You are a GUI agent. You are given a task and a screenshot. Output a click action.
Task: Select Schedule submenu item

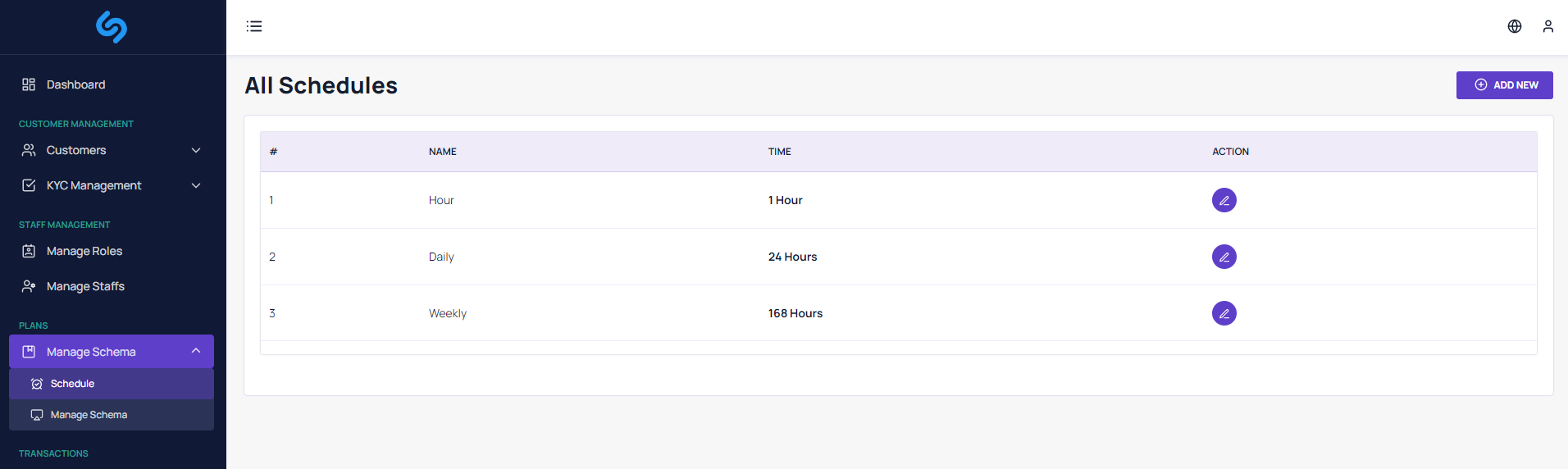coord(72,384)
